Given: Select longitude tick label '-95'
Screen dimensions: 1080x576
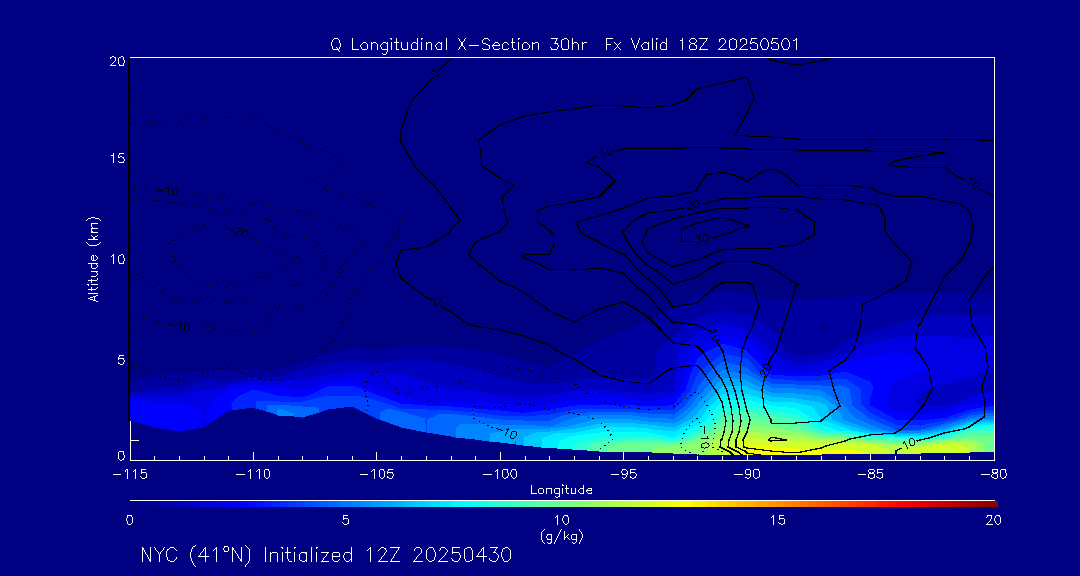Looking at the screenshot, I should [623, 474].
